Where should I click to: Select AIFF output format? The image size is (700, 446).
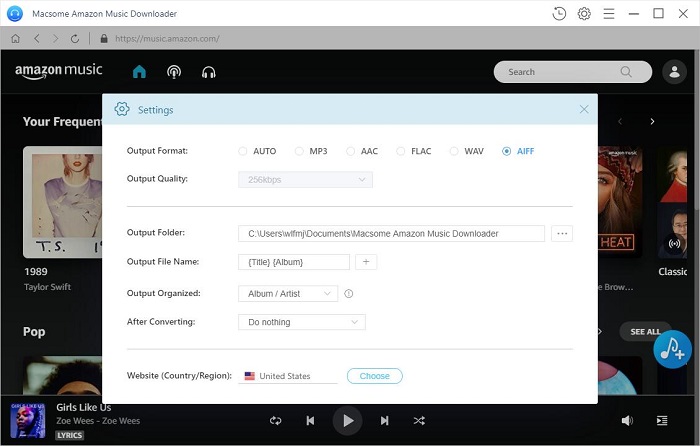pos(518,151)
